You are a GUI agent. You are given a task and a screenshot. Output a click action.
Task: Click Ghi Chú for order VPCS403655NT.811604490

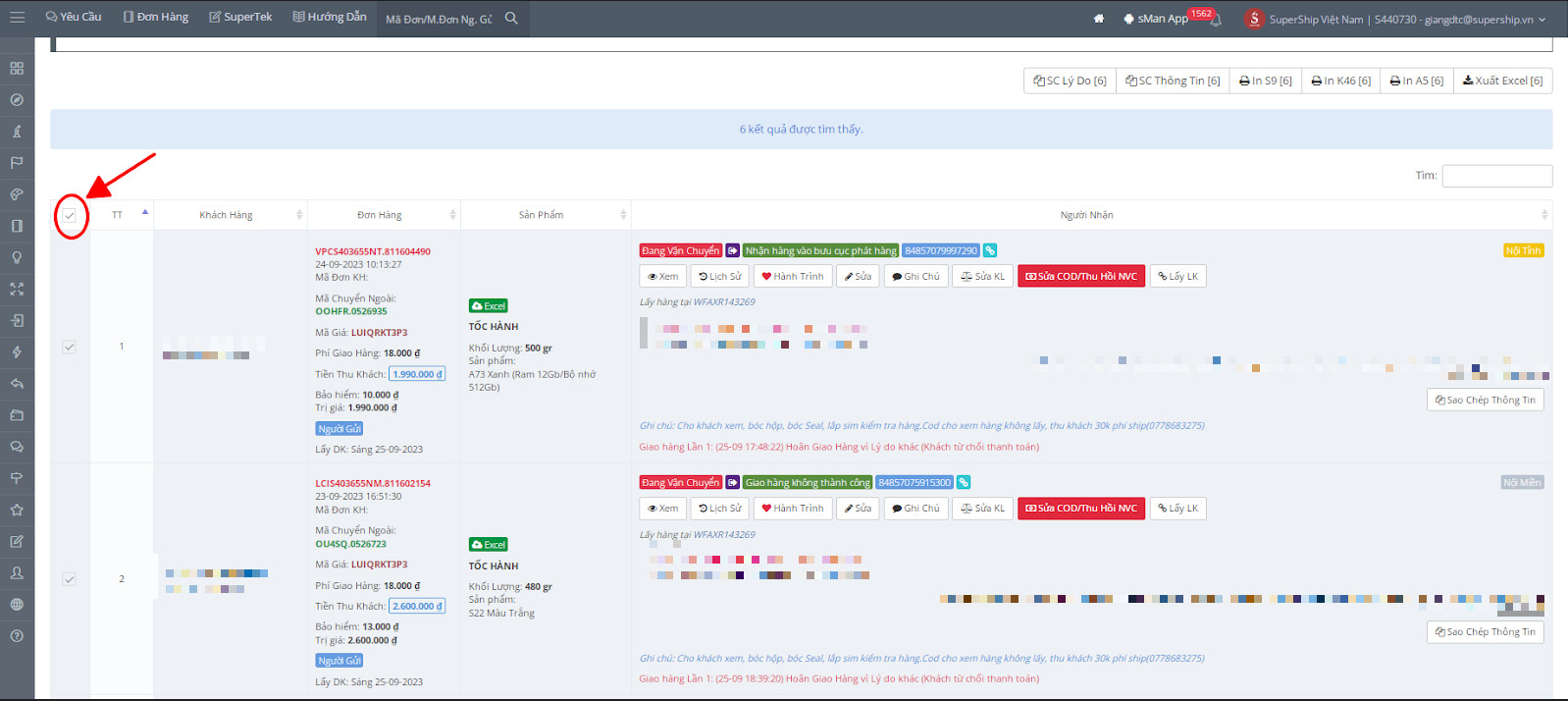pos(915,277)
